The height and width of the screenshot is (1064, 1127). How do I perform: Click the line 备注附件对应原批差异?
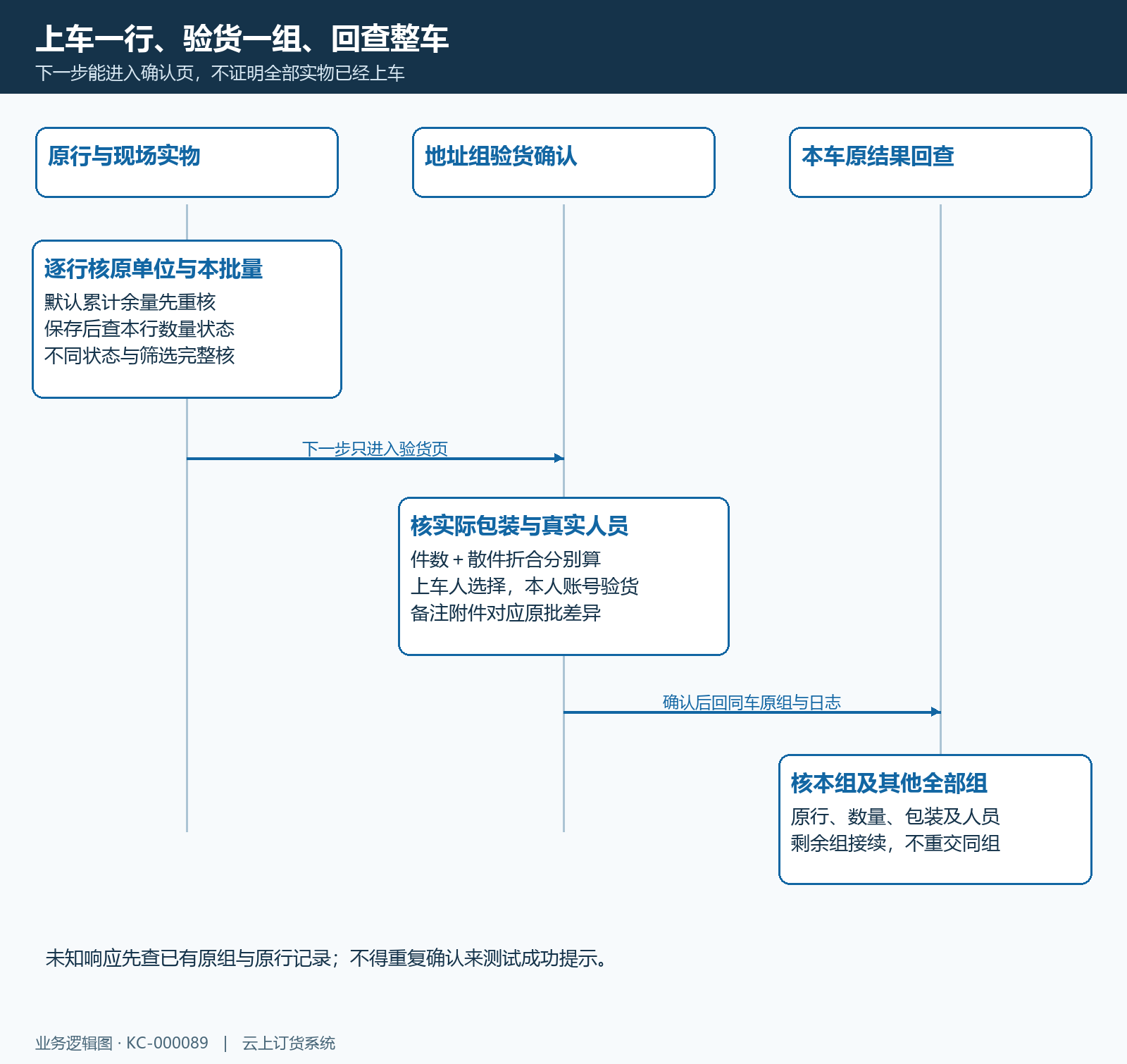tap(506, 613)
